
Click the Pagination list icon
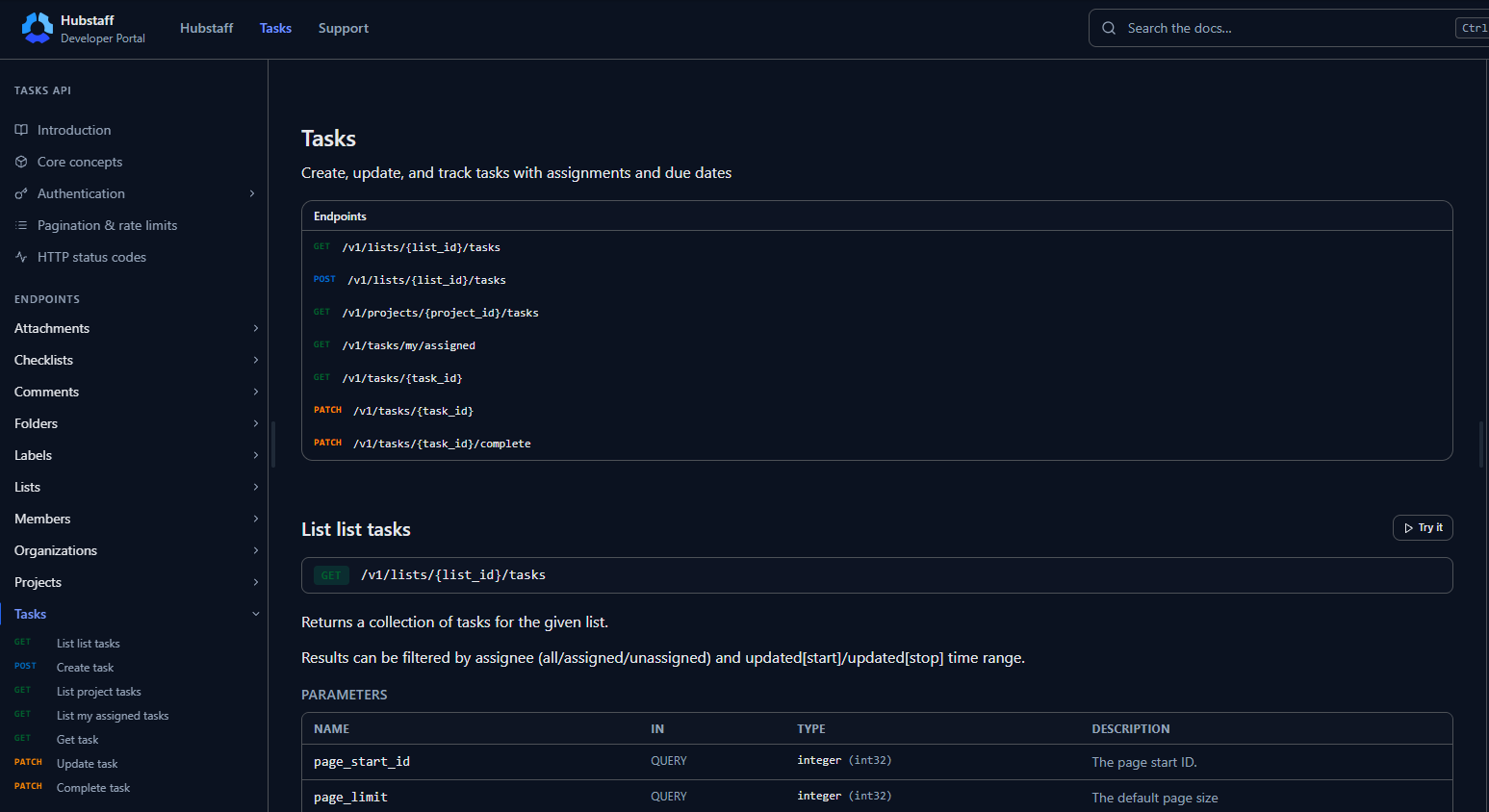click(x=21, y=225)
